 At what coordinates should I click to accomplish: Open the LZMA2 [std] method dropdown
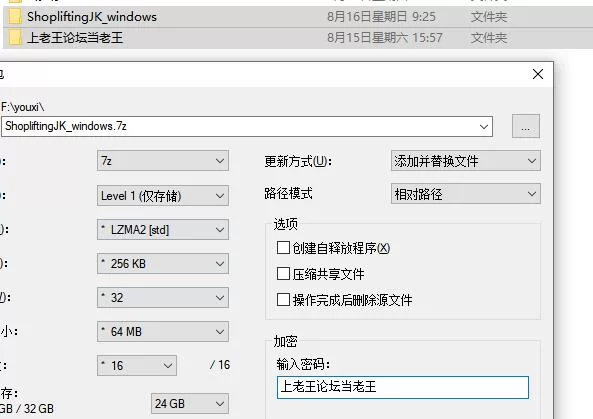click(x=163, y=230)
